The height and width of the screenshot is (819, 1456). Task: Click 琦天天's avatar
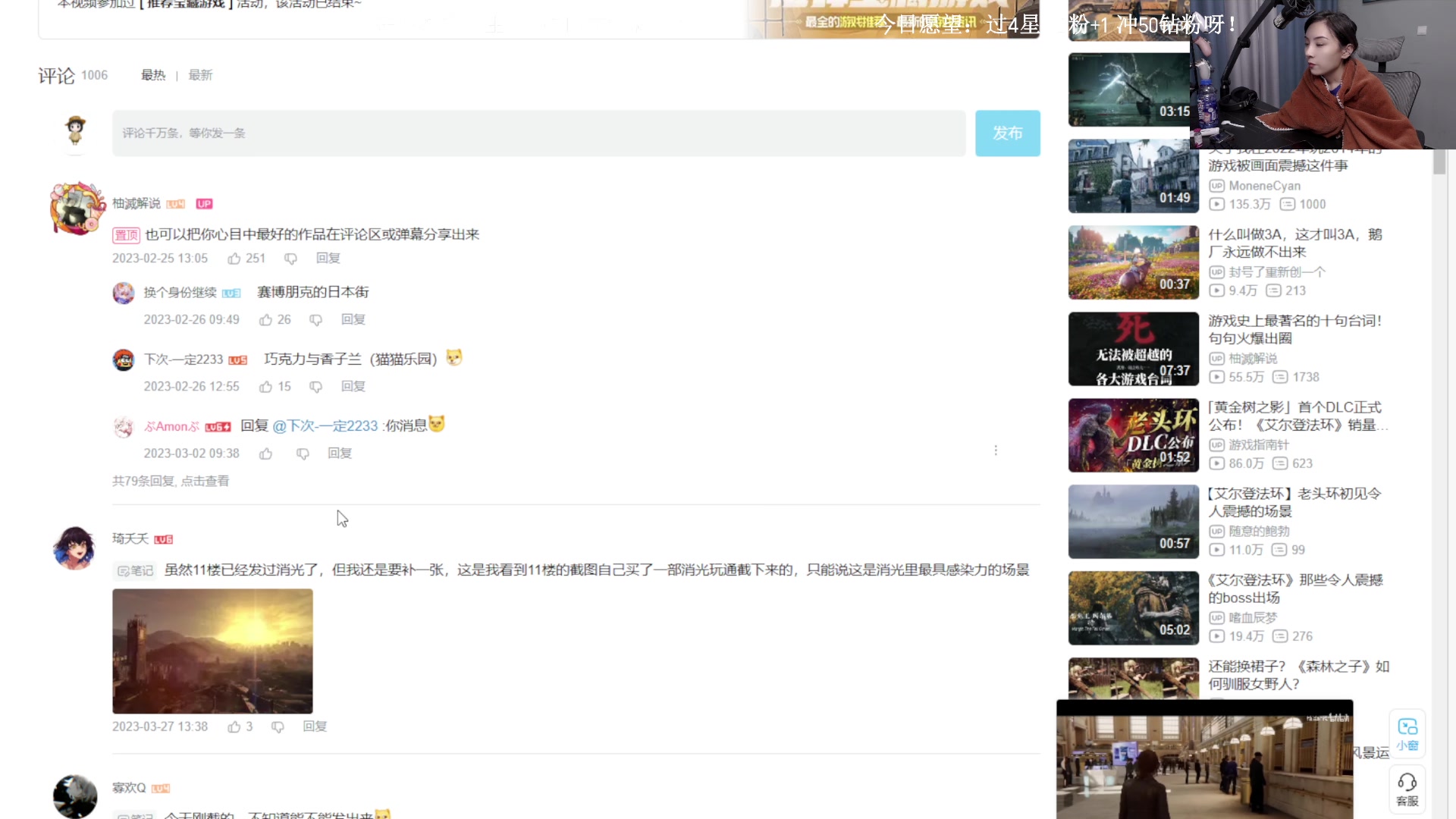(74, 548)
